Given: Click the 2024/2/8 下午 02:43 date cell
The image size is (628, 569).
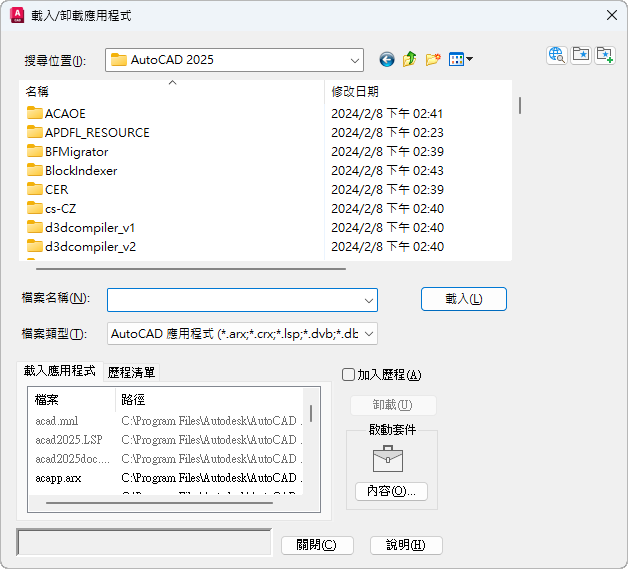Looking at the screenshot, I should pyautogui.click(x=387, y=171).
